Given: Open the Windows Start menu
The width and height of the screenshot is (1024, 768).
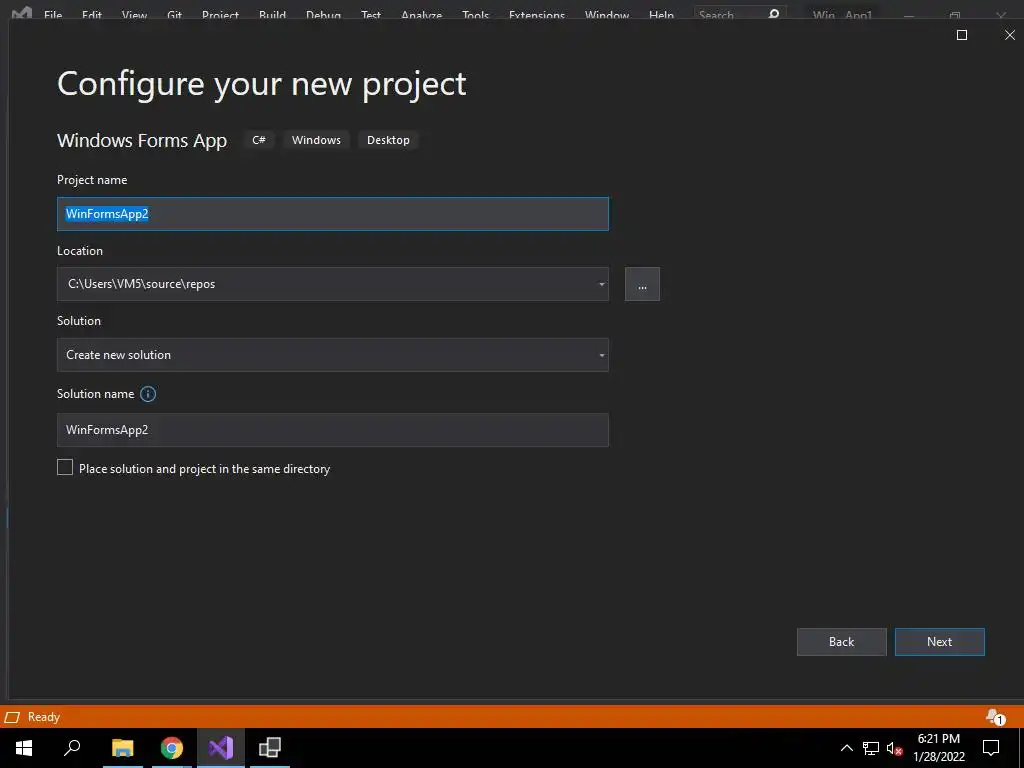Looking at the screenshot, I should tap(24, 748).
